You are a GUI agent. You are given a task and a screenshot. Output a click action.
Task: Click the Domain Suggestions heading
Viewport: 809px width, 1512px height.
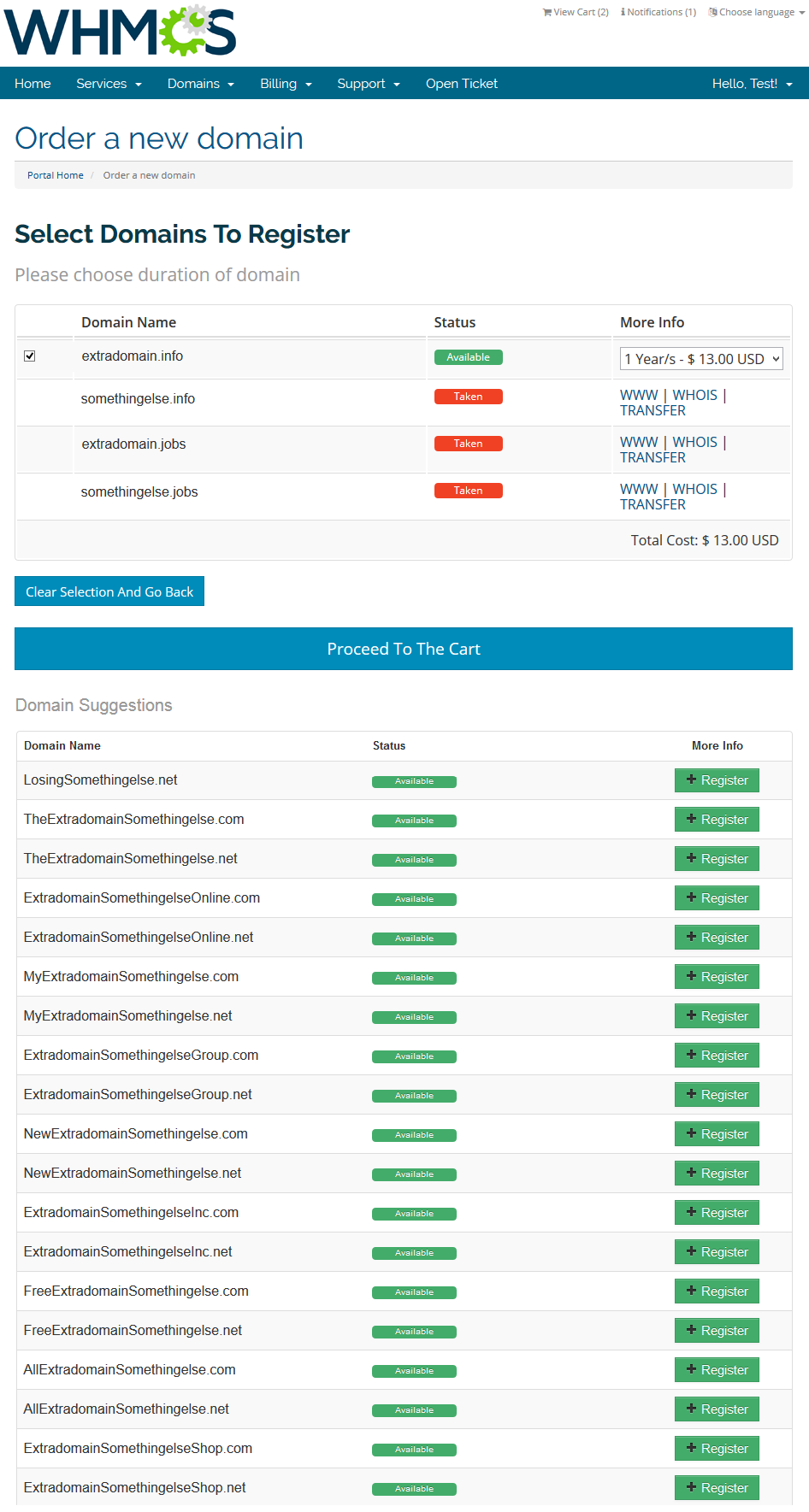point(94,705)
